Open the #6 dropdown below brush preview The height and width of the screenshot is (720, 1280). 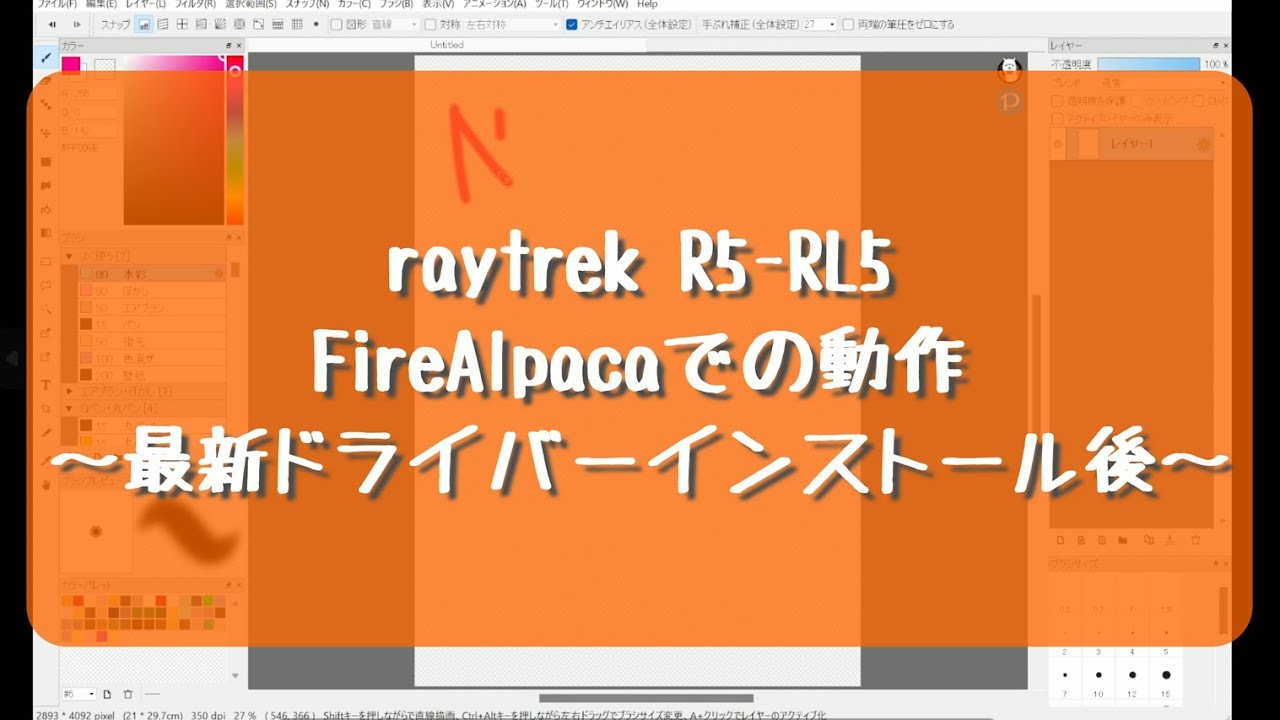click(x=79, y=694)
